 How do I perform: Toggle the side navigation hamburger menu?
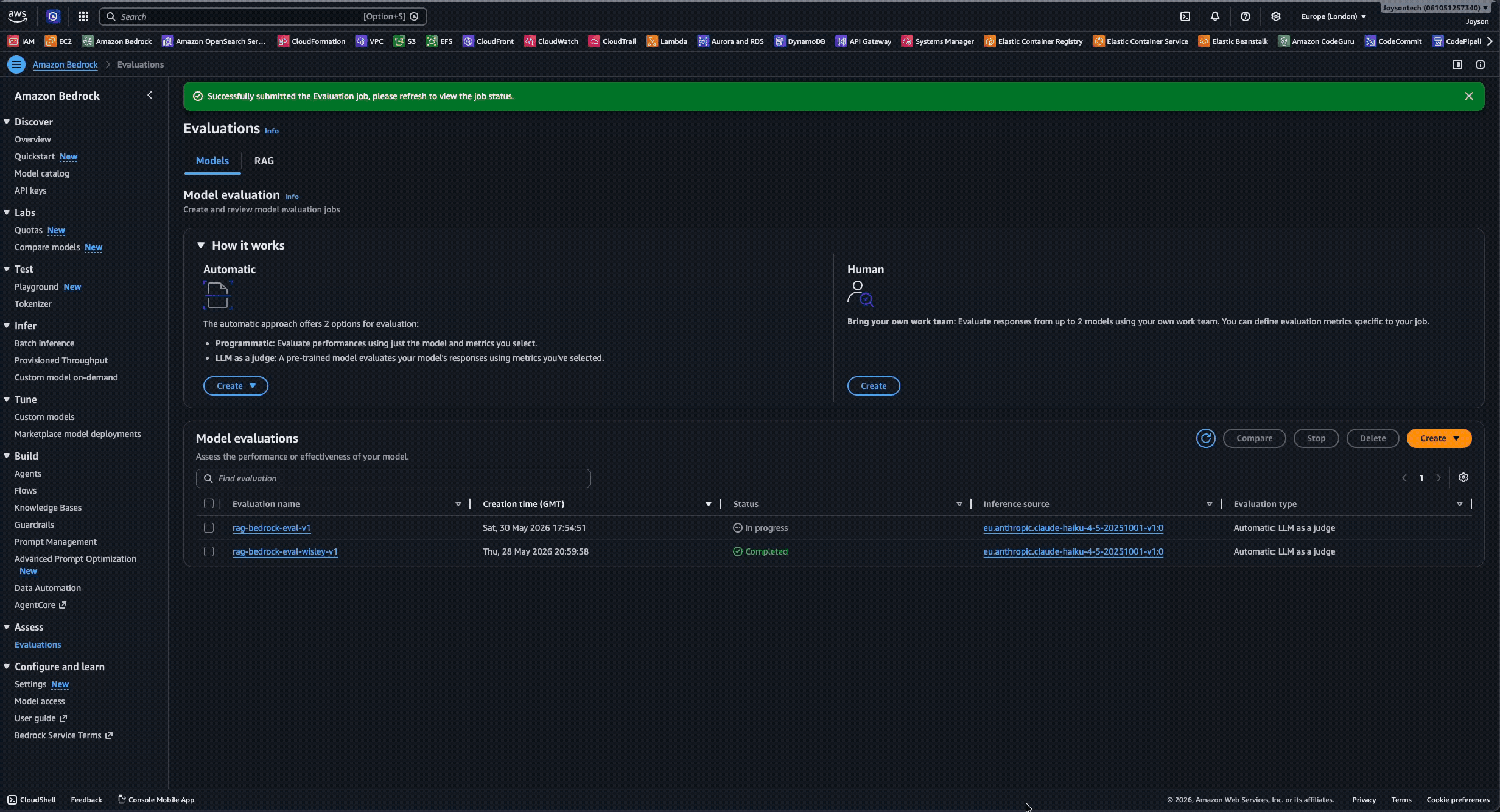coord(16,65)
